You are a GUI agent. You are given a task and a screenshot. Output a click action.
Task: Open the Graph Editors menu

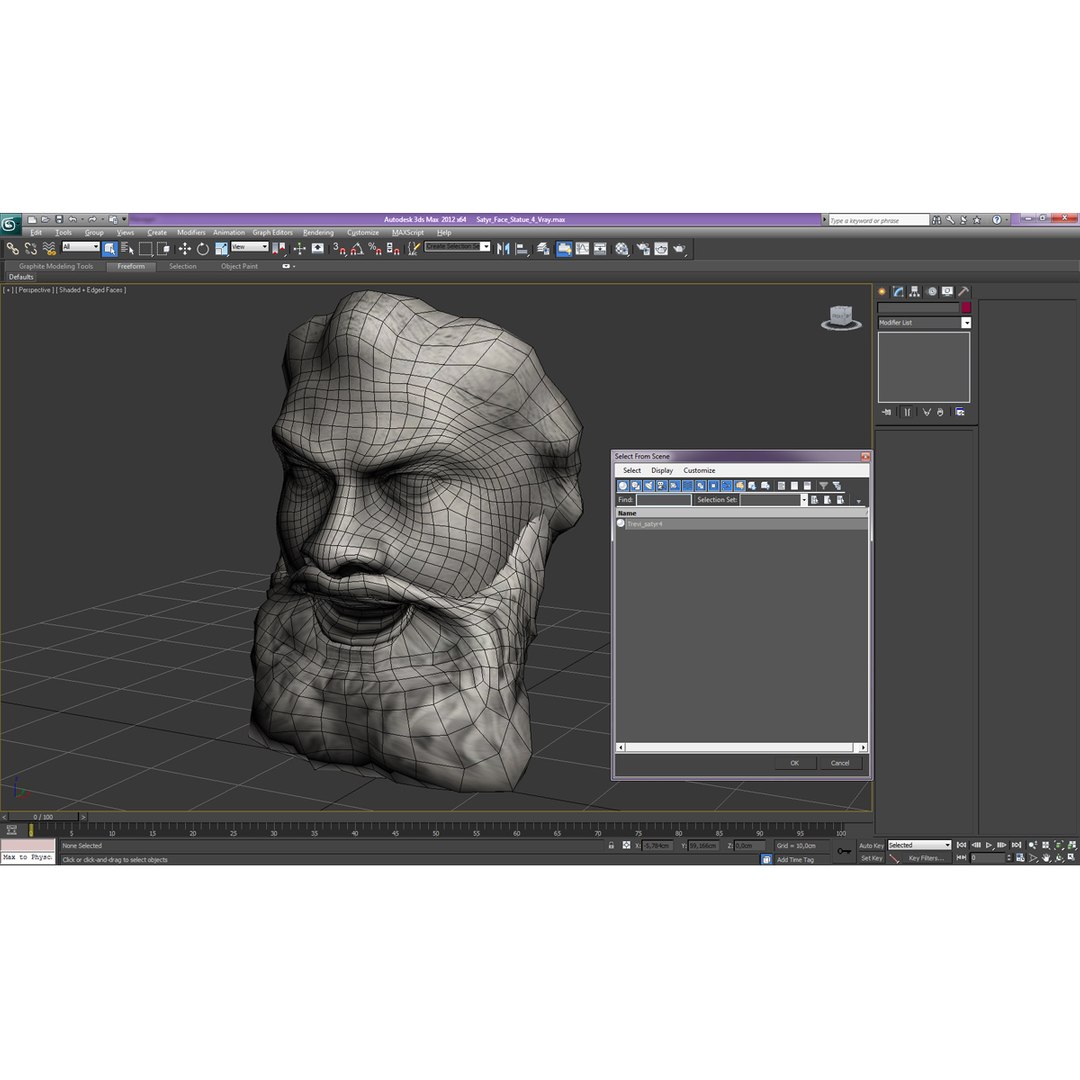pyautogui.click(x=272, y=233)
